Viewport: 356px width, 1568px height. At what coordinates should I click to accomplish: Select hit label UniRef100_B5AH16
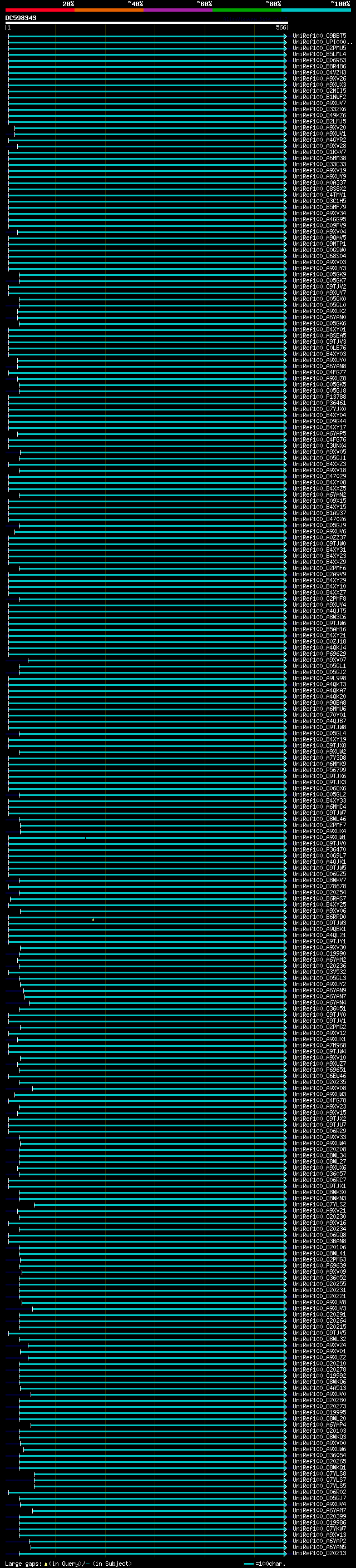pos(319,630)
